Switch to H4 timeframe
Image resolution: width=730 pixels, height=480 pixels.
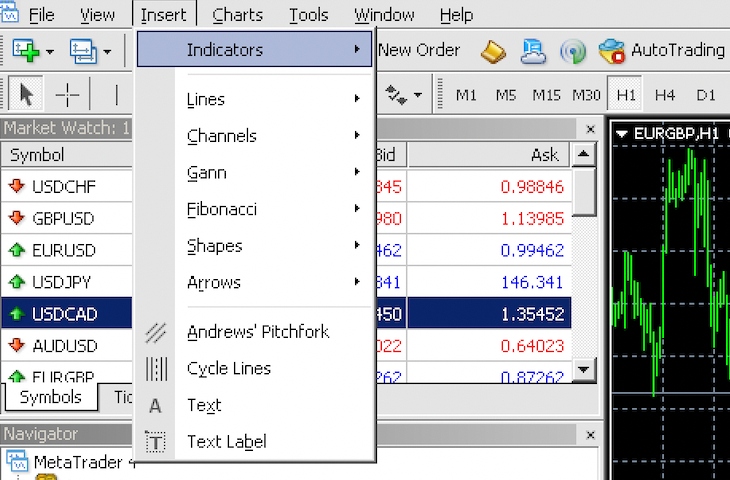point(665,95)
